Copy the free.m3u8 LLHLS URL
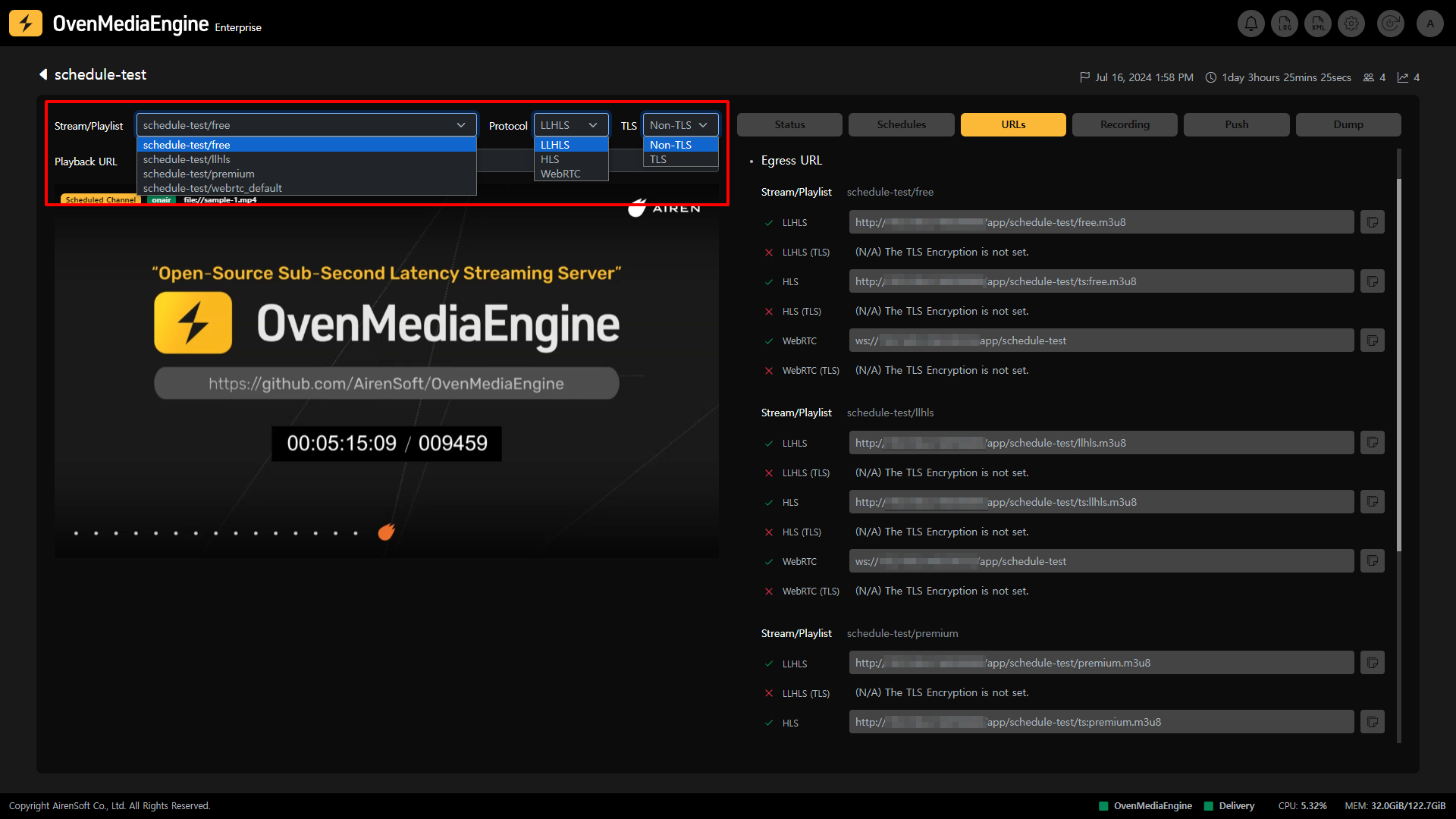Viewport: 1456px width, 819px height. pyautogui.click(x=1372, y=222)
